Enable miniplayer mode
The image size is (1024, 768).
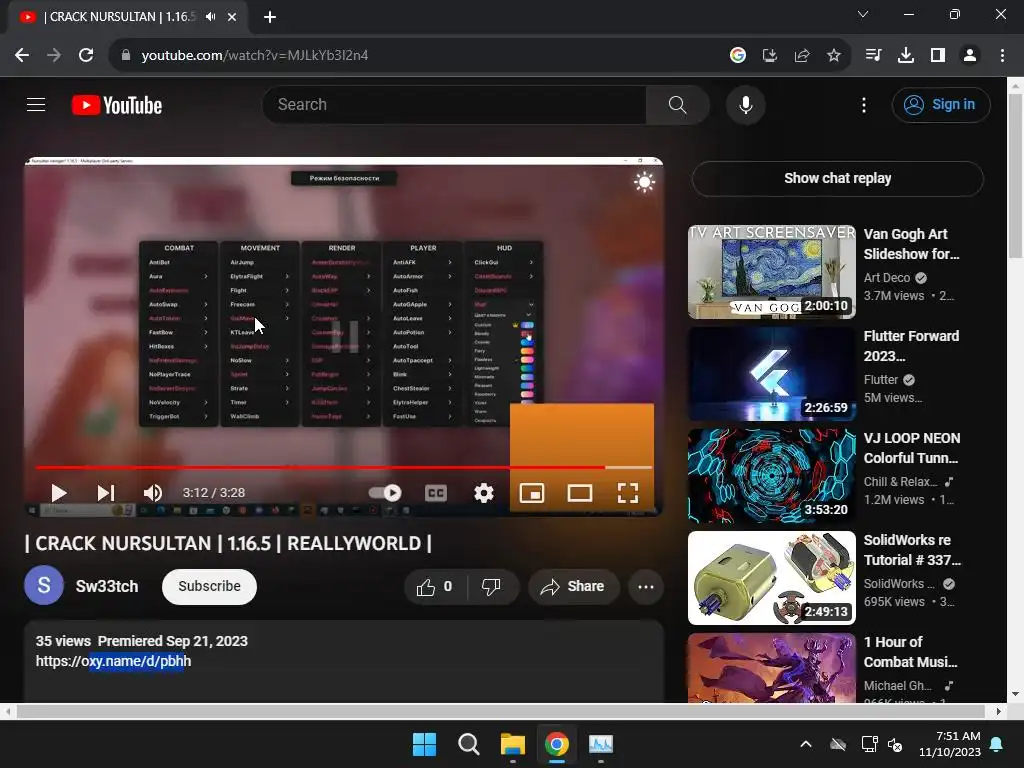pyautogui.click(x=532, y=493)
